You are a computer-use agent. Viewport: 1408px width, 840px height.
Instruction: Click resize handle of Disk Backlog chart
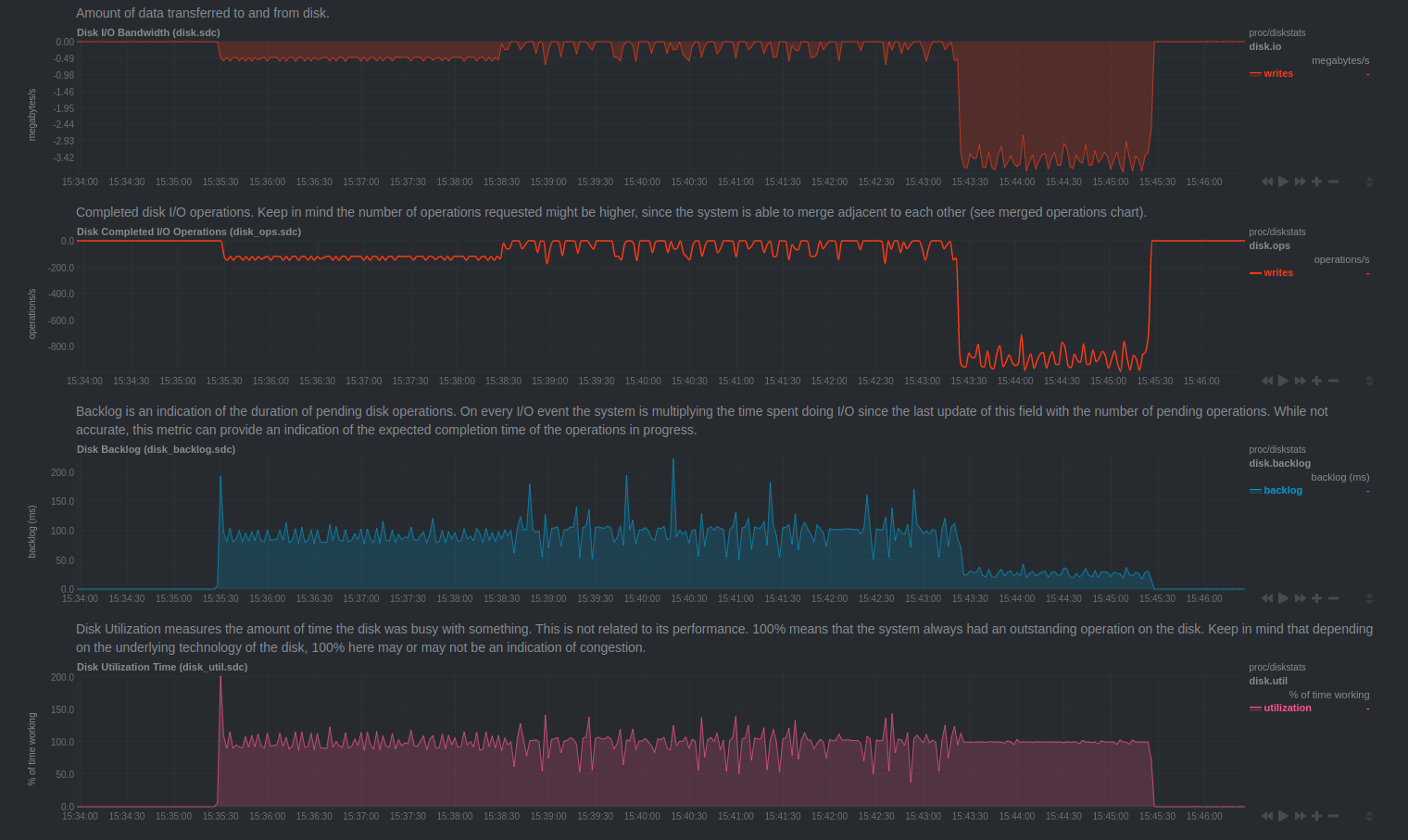coord(1369,598)
